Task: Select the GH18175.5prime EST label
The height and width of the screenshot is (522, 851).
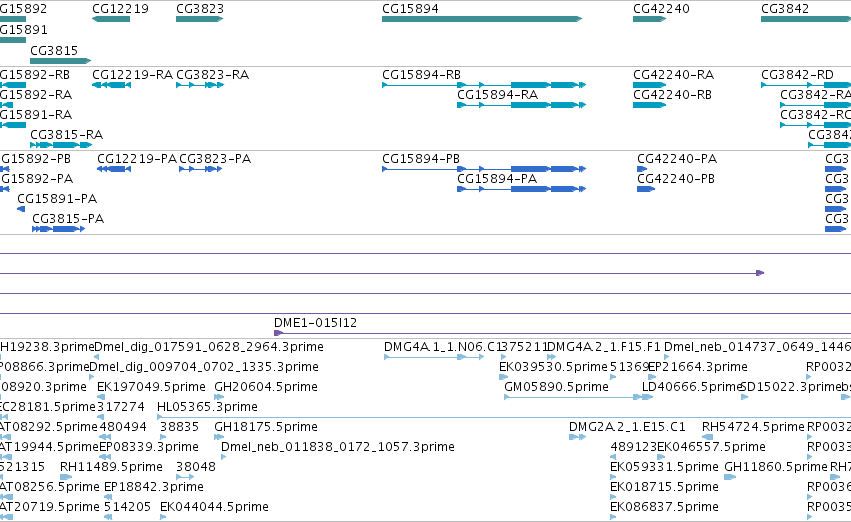Action: coord(266,427)
